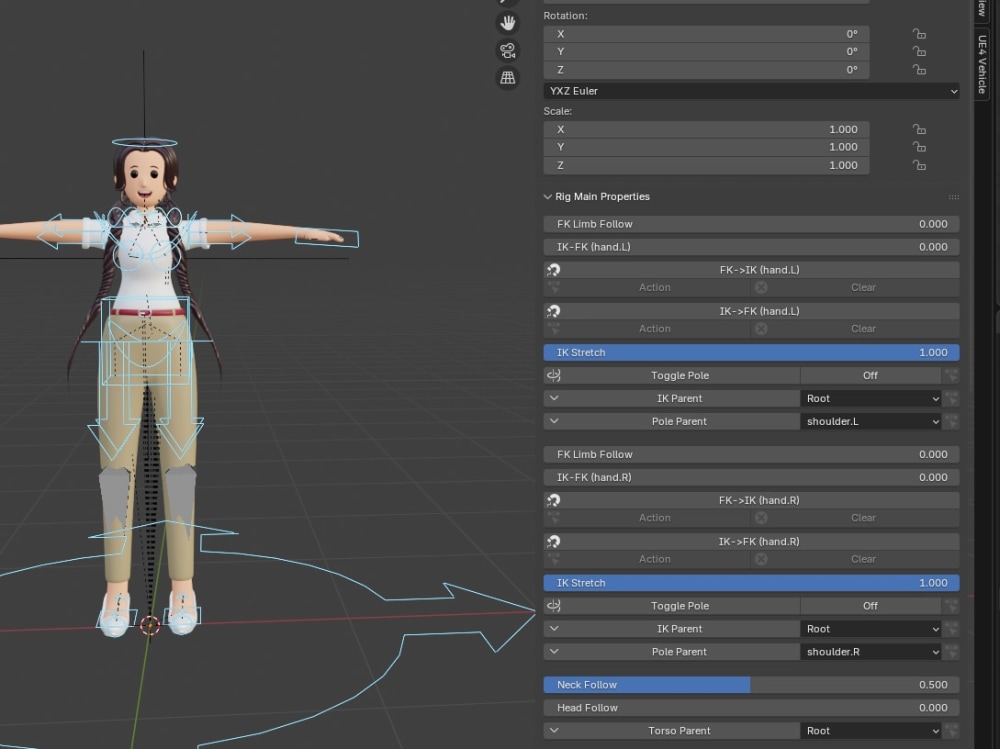Click the Rotation Y field
The height and width of the screenshot is (749, 1000).
706,52
